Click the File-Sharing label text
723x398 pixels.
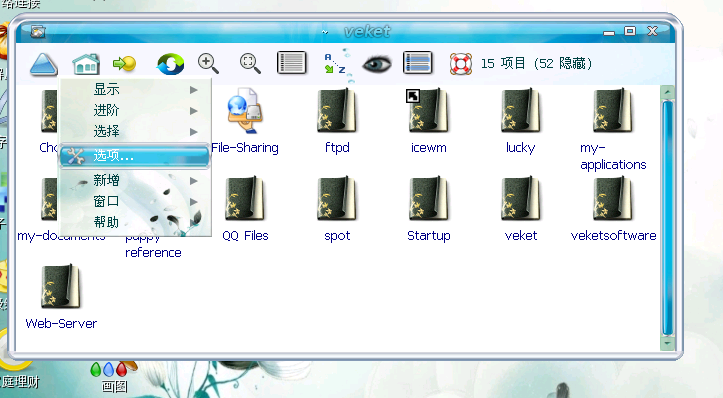pos(245,148)
